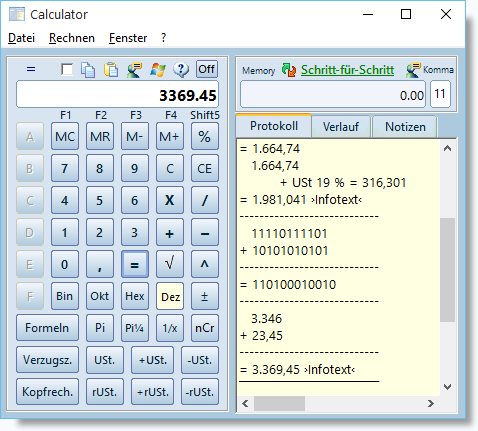The height and width of the screenshot is (431, 478).
Task: Toggle the checkbox beside the copy icon
Action: [67, 70]
